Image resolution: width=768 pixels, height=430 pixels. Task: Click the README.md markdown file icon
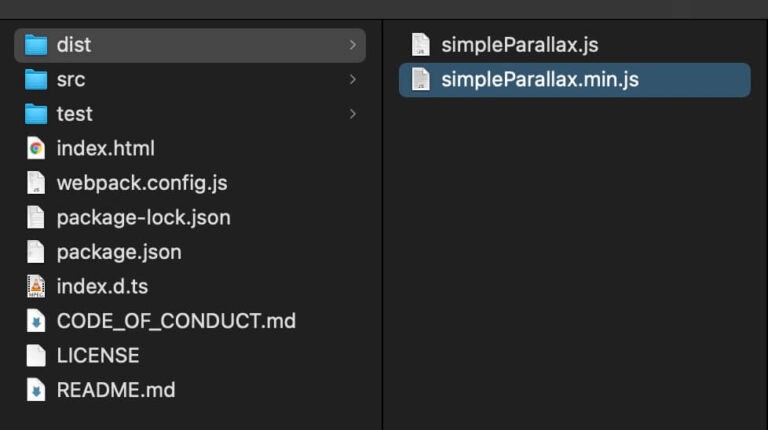(36, 390)
